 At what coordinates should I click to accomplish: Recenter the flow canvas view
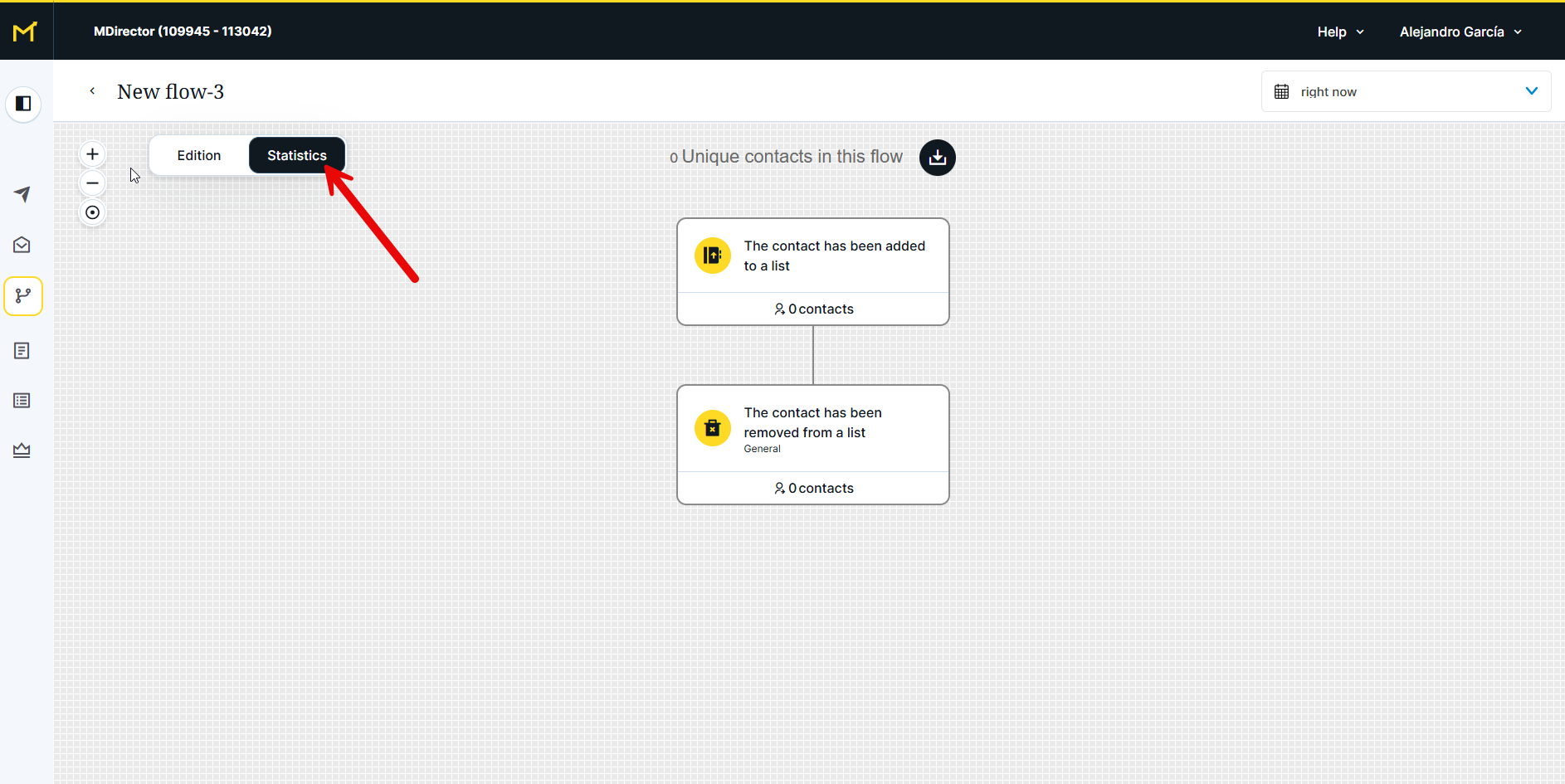tap(93, 212)
